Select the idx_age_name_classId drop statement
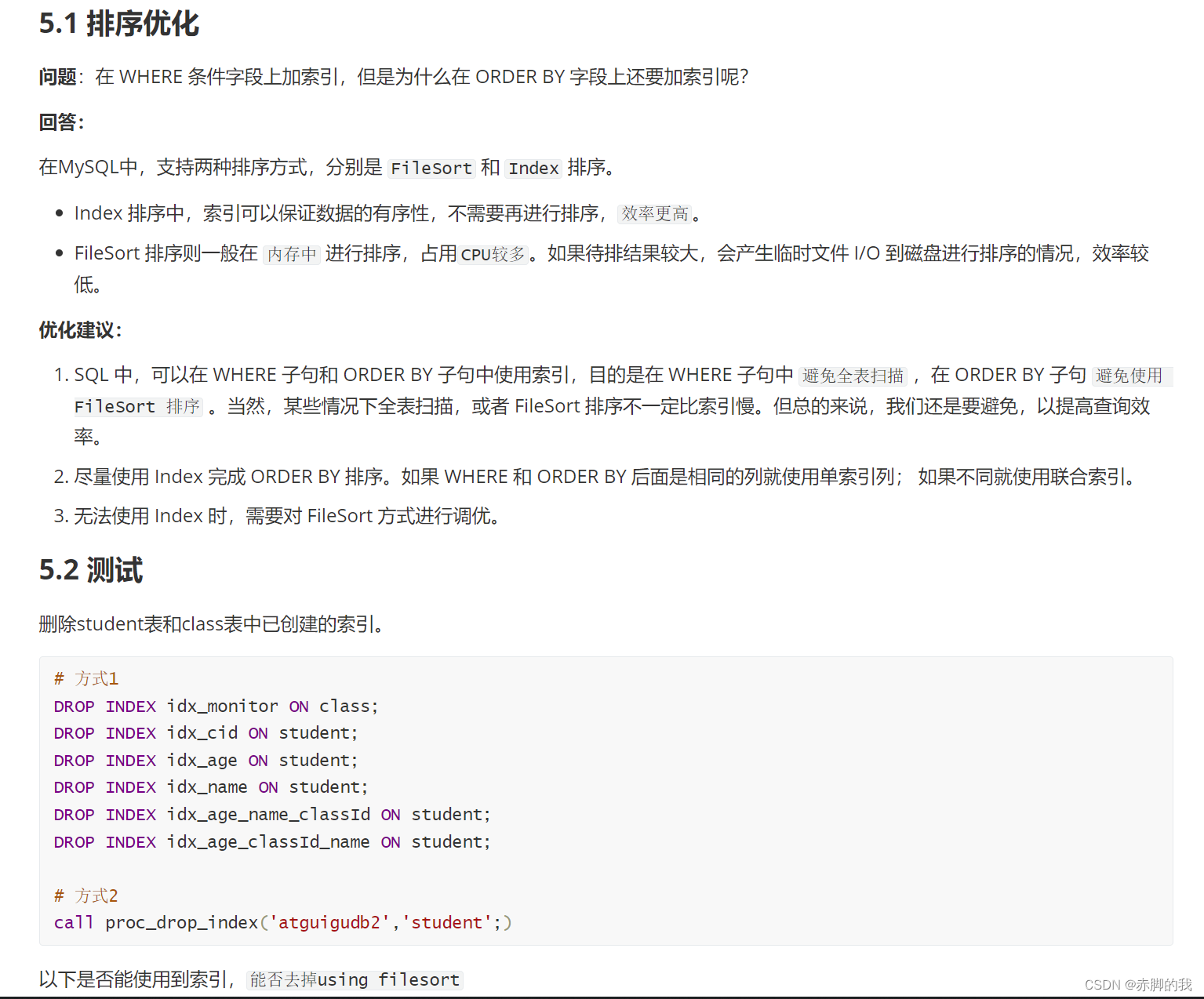 pyautogui.click(x=271, y=814)
